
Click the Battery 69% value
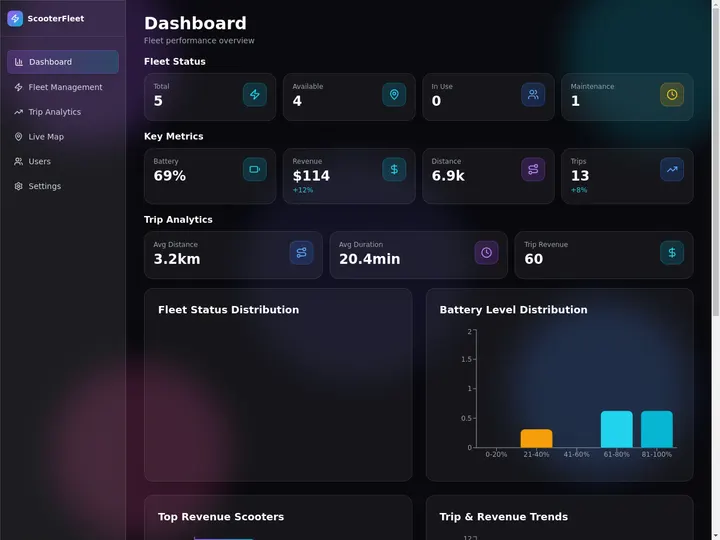(x=169, y=176)
